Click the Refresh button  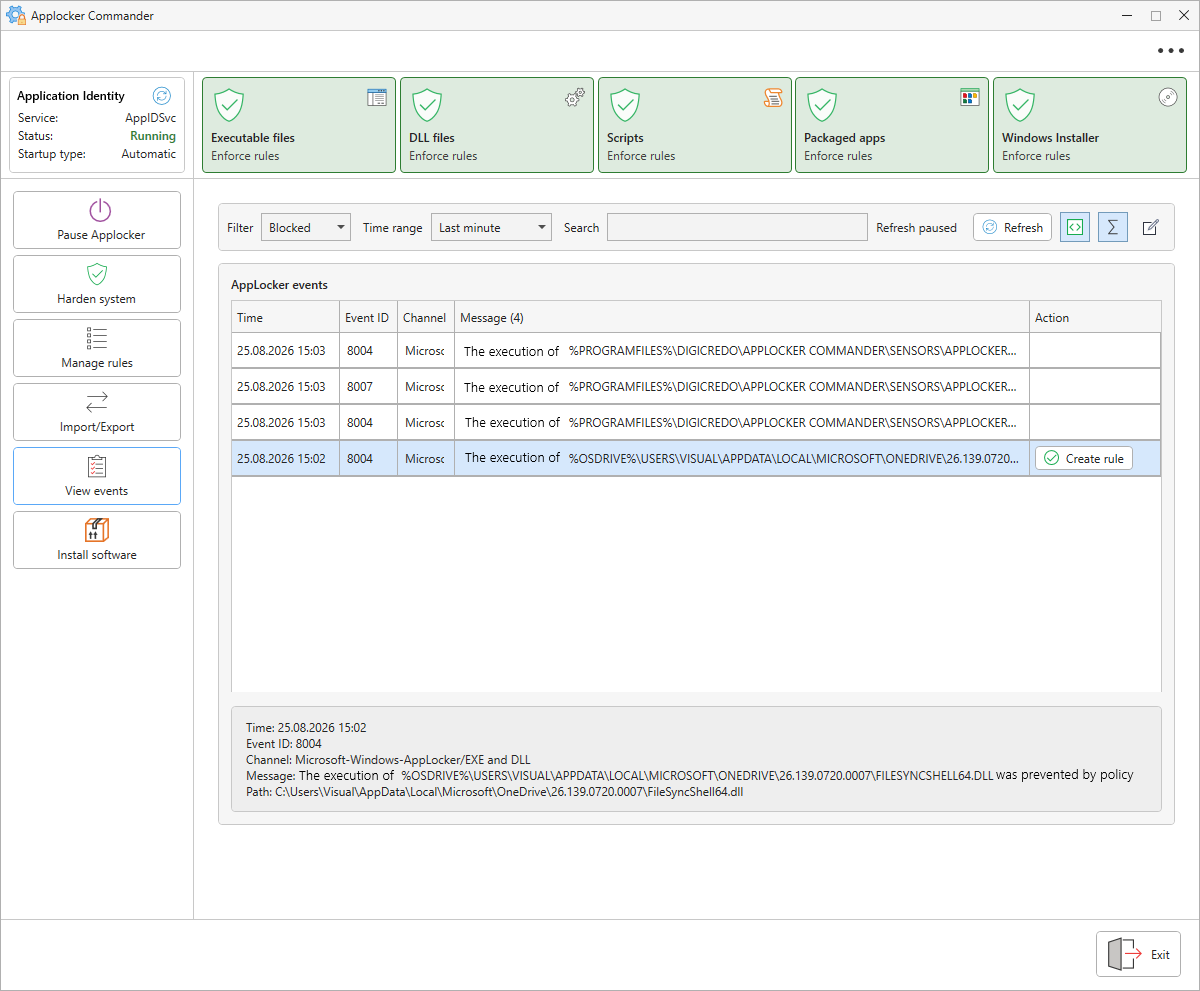point(1012,227)
